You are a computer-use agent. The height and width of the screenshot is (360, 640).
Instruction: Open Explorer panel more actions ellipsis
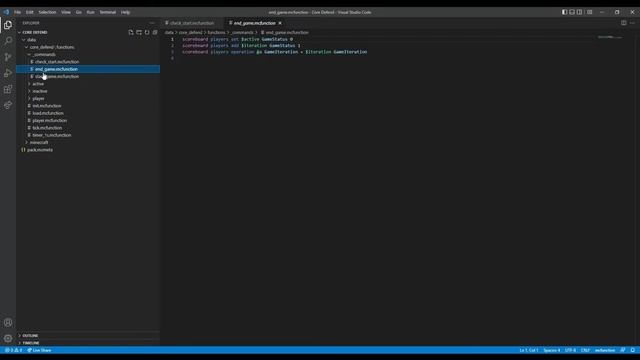pos(152,23)
